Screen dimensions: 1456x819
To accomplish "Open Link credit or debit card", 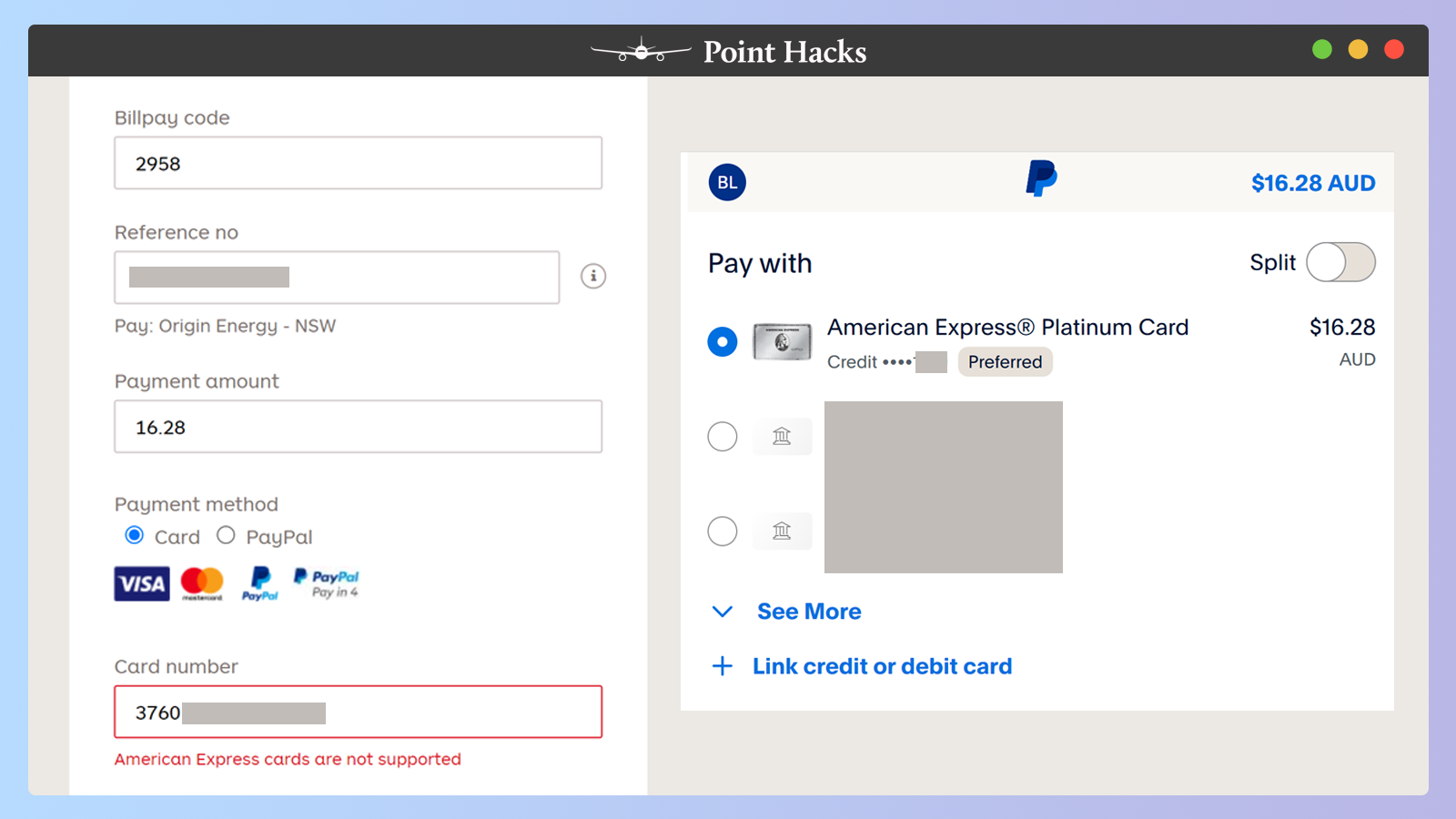I will coord(881,666).
